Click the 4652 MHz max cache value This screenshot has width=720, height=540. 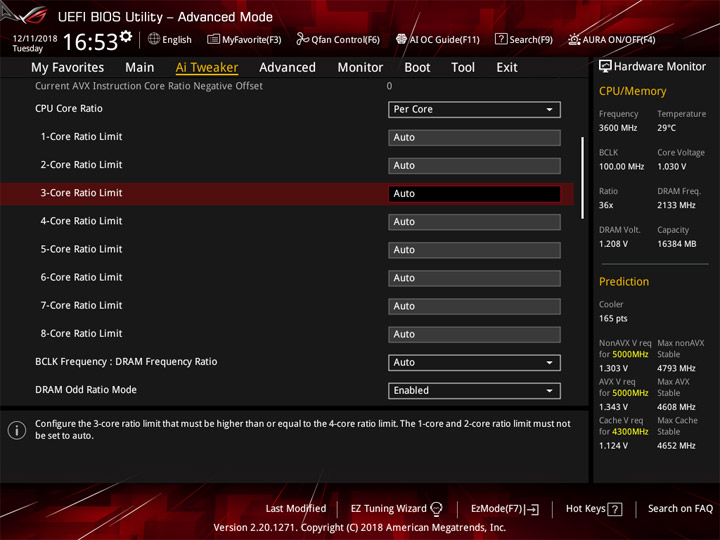676,446
